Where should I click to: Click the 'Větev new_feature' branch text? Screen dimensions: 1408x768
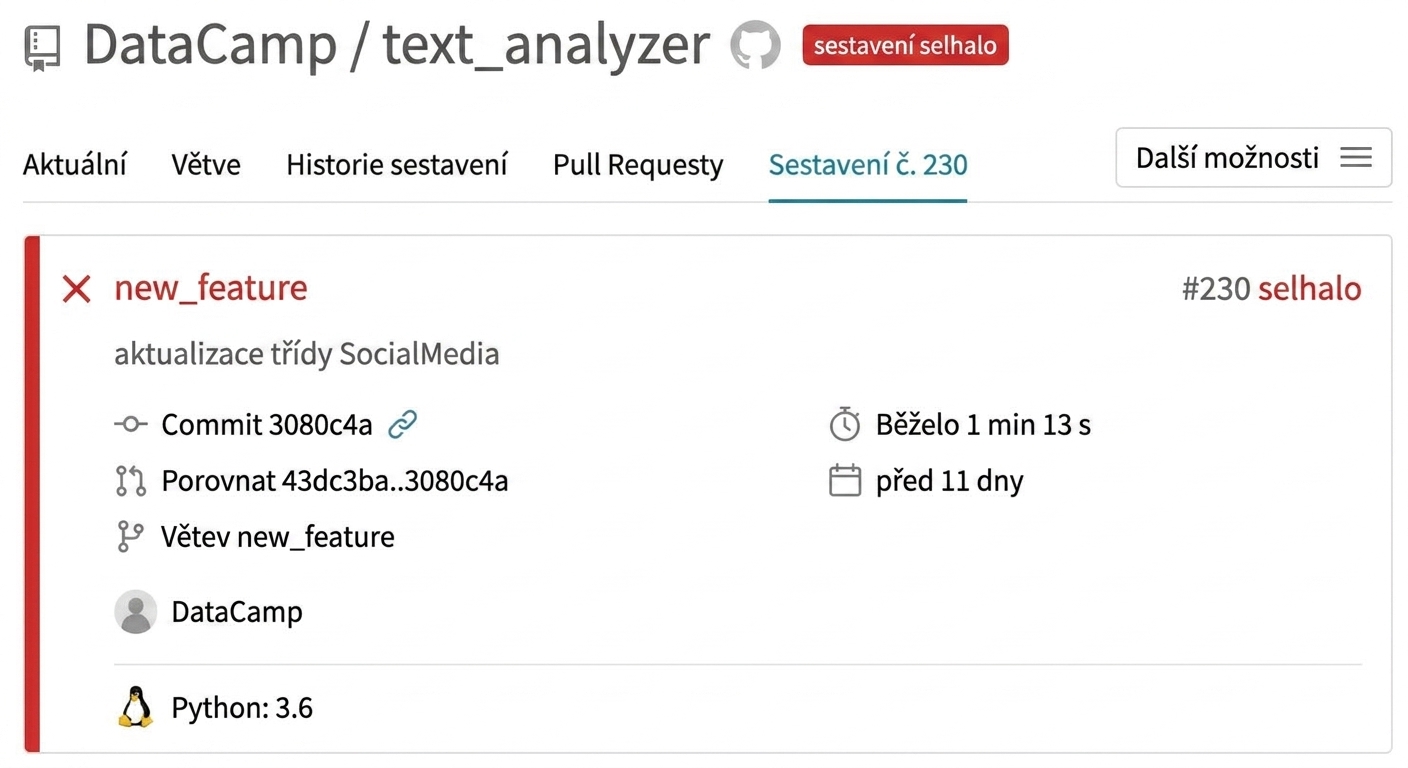278,537
